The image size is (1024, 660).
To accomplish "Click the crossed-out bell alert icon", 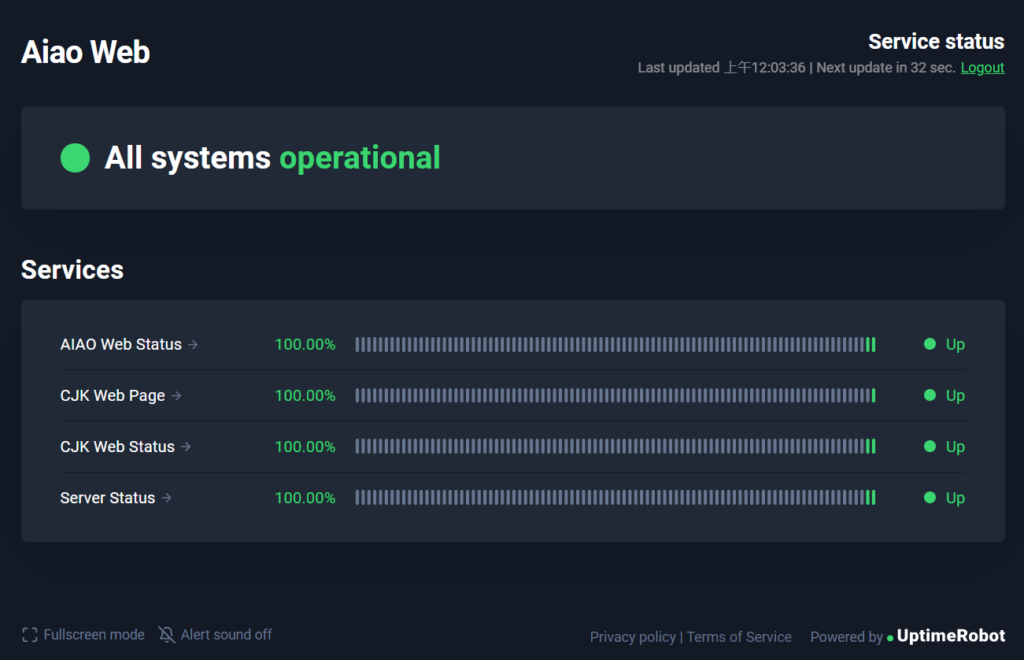I will [x=167, y=635].
